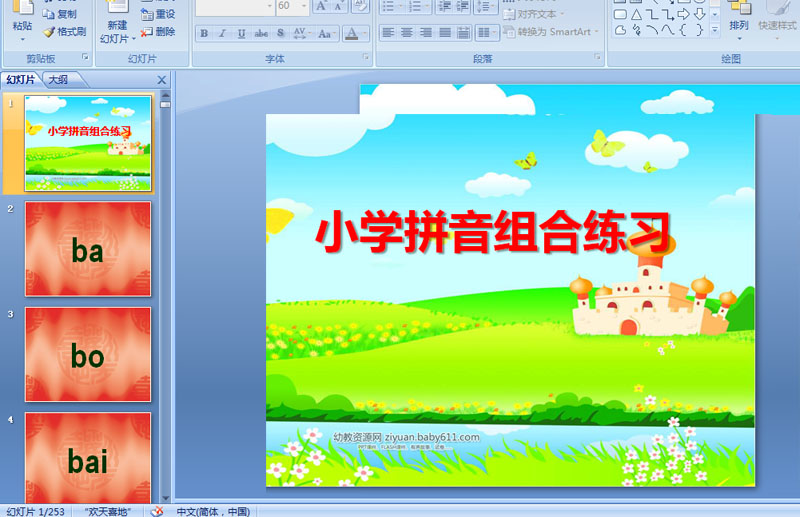
Task: Align text left
Action: coord(388,33)
